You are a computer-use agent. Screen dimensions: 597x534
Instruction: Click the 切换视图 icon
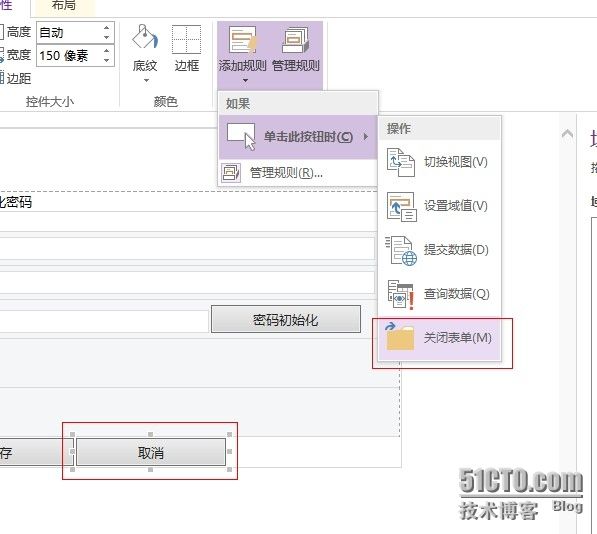[x=401, y=162]
